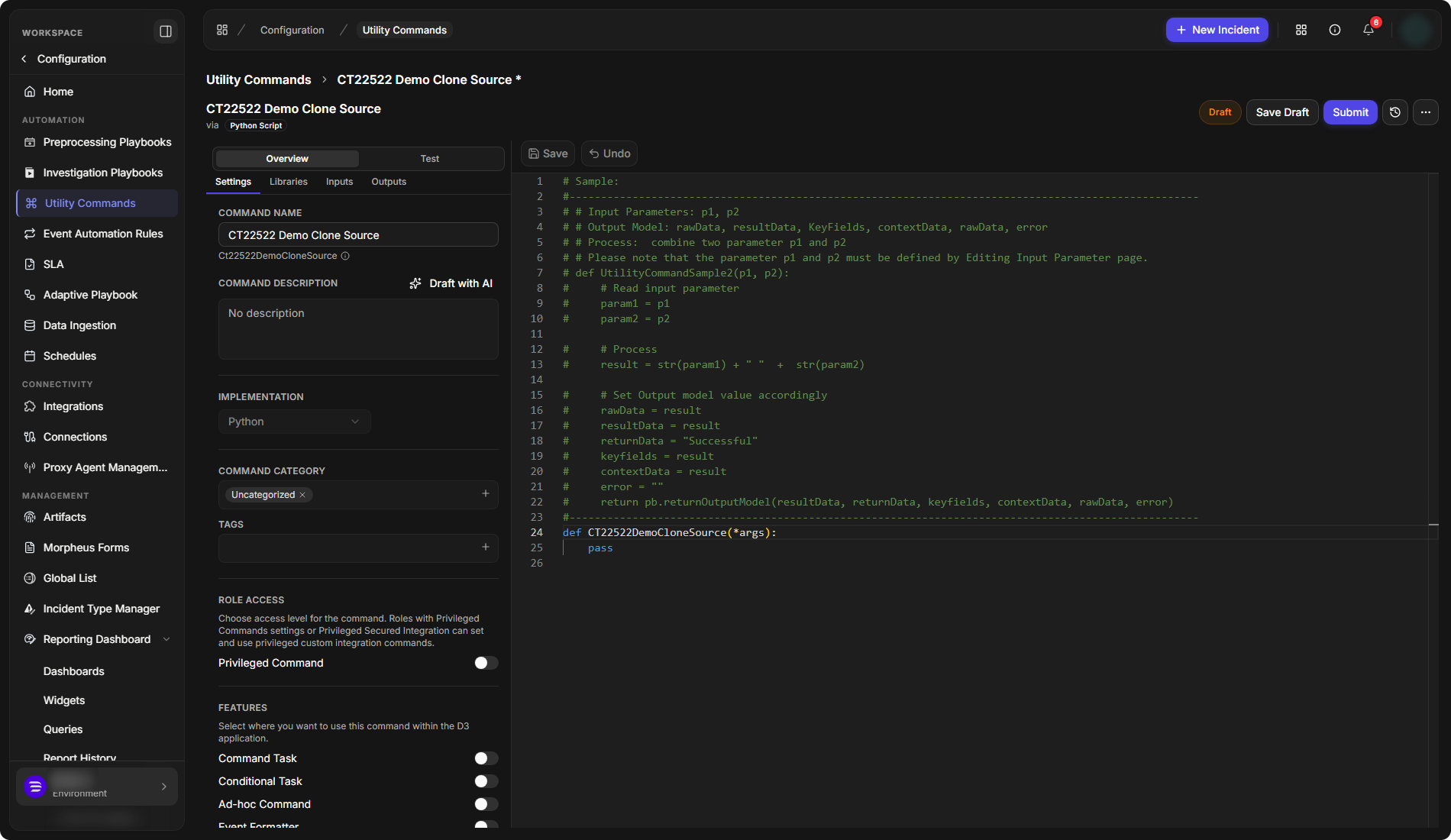Screen dimensions: 1451x840
Task: Open Integrations in sidebar
Action: click(x=97, y=406)
